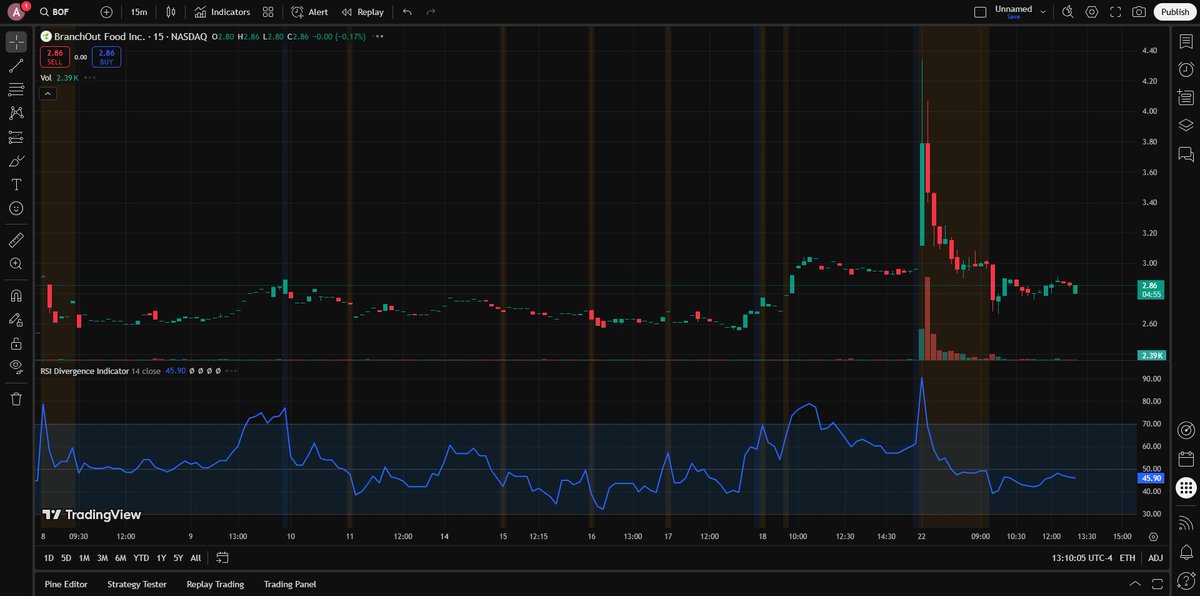This screenshot has height=596, width=1200.
Task: Open the 15m interval dropdown
Action: tap(139, 12)
